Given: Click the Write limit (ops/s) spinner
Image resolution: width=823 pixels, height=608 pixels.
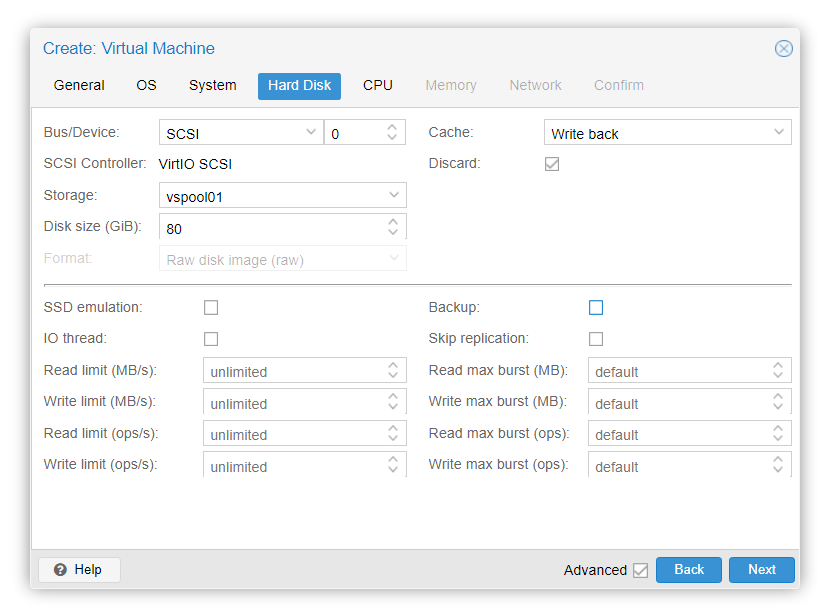Looking at the screenshot, I should point(393,466).
